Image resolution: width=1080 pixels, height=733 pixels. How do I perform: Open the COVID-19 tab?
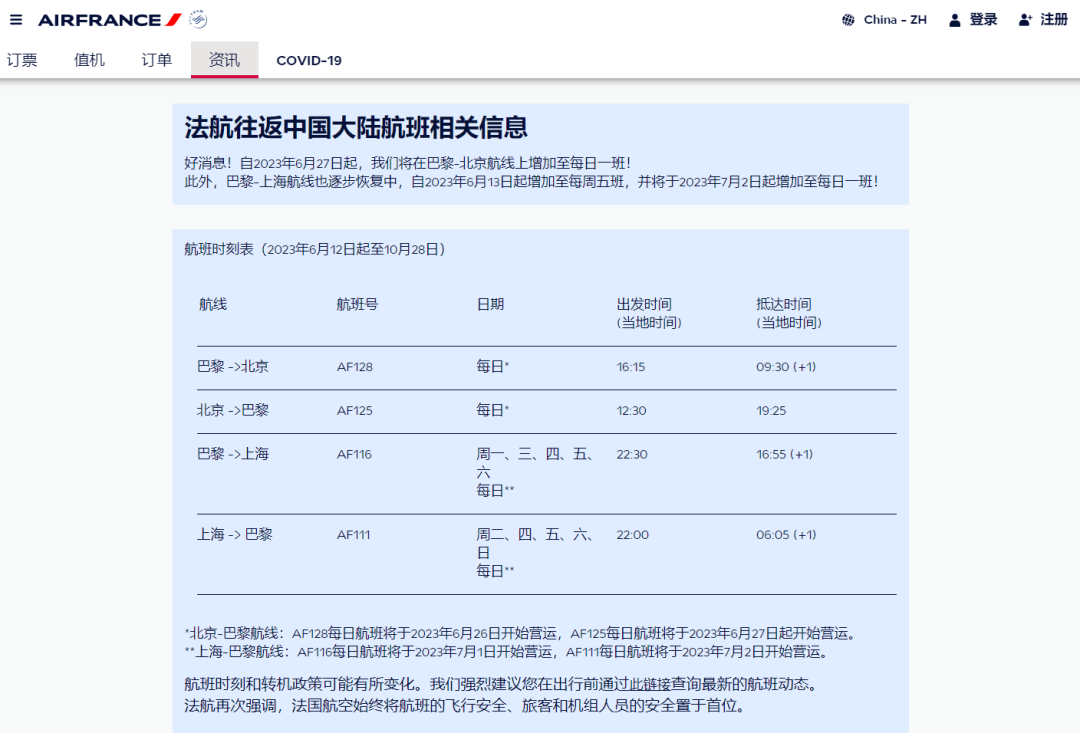coord(309,60)
